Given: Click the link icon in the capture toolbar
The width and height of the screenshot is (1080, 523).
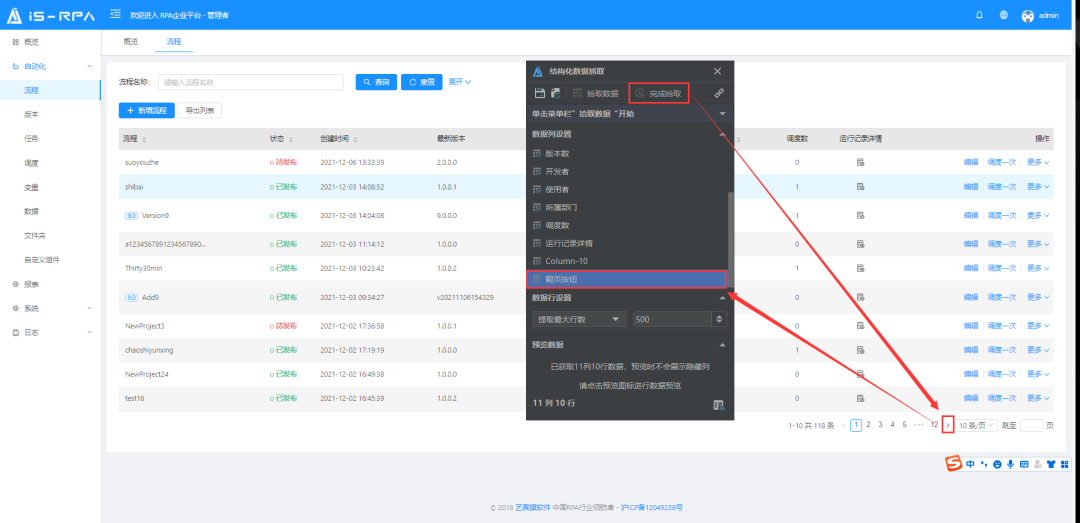Looking at the screenshot, I should 718,93.
